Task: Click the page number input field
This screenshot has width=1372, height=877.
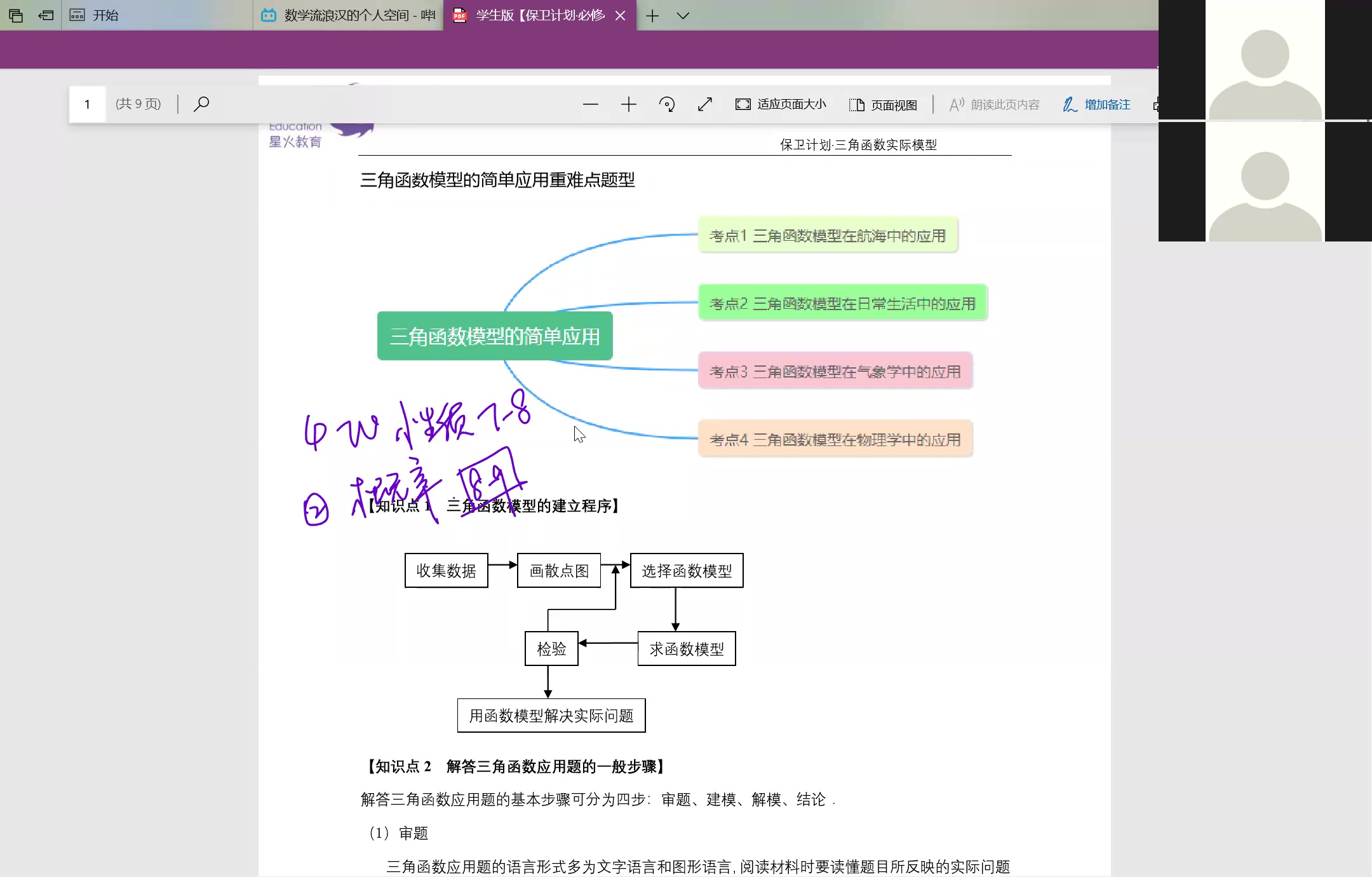Action: (x=87, y=104)
